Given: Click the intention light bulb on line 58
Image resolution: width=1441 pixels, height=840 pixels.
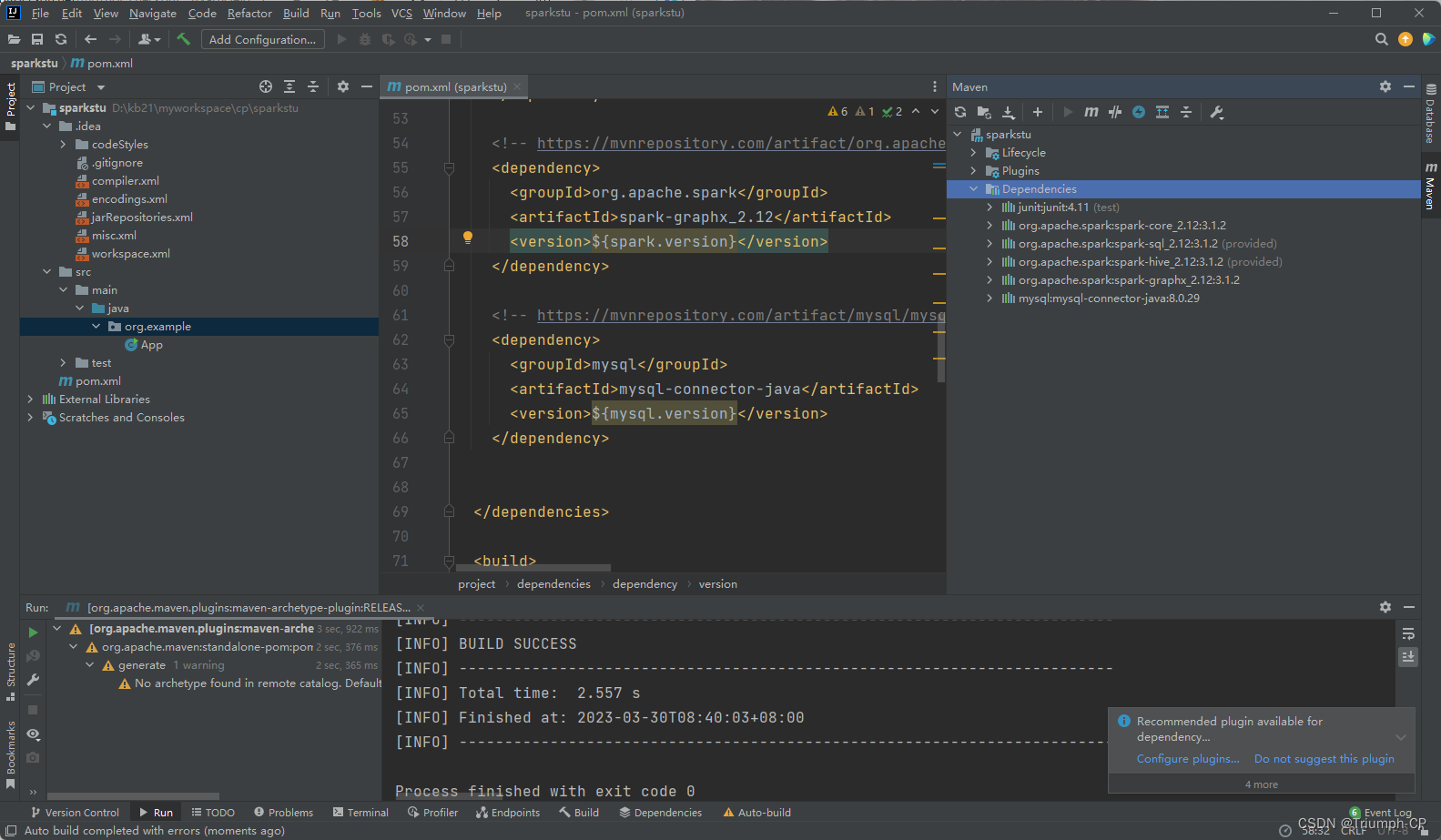Looking at the screenshot, I should tap(468, 238).
